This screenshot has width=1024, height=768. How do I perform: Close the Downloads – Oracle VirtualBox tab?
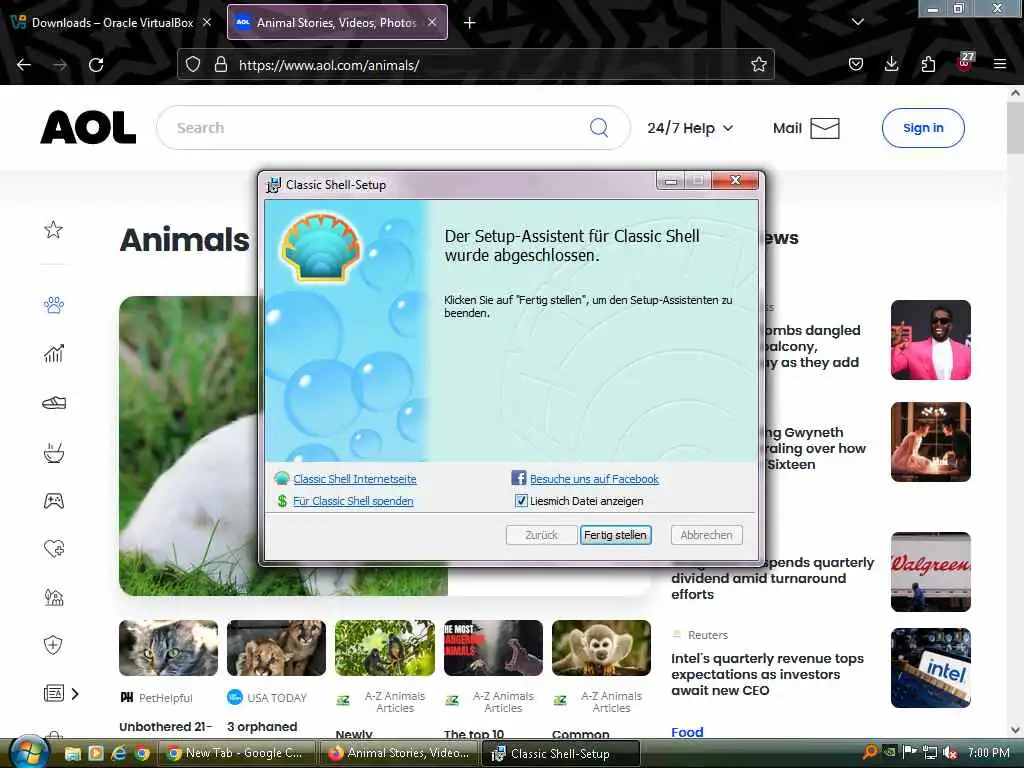207,22
